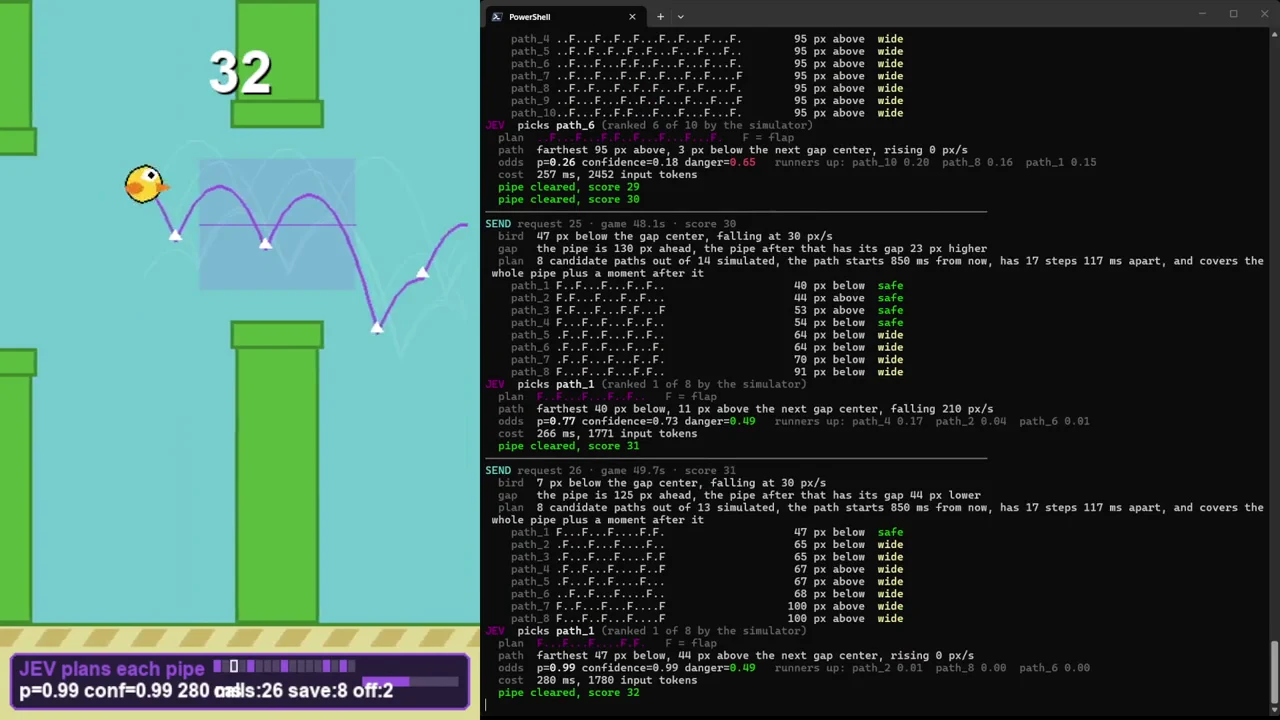Click the PowerShell icon on the terminal tab
This screenshot has height=720, width=1280.
click(496, 17)
